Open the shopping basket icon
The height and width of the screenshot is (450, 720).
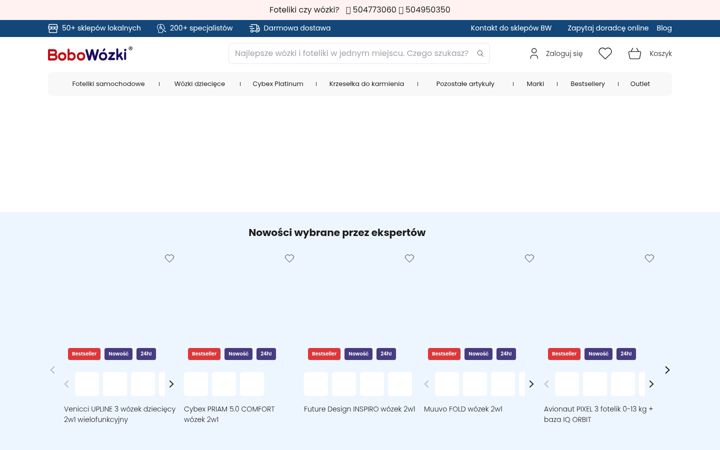[x=635, y=54]
